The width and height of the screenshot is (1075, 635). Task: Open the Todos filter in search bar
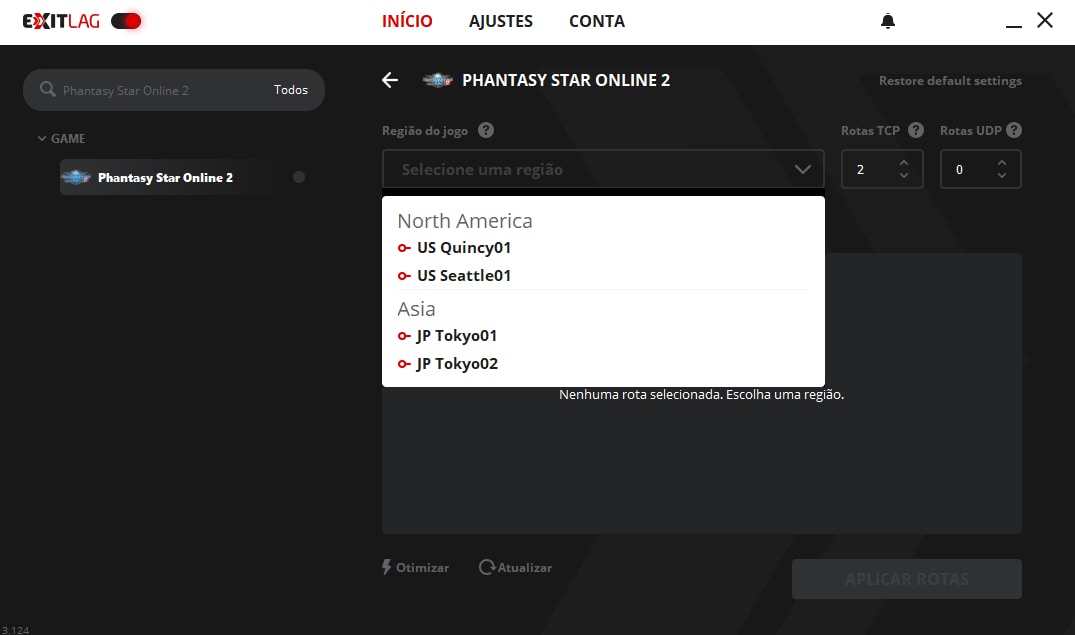point(291,90)
